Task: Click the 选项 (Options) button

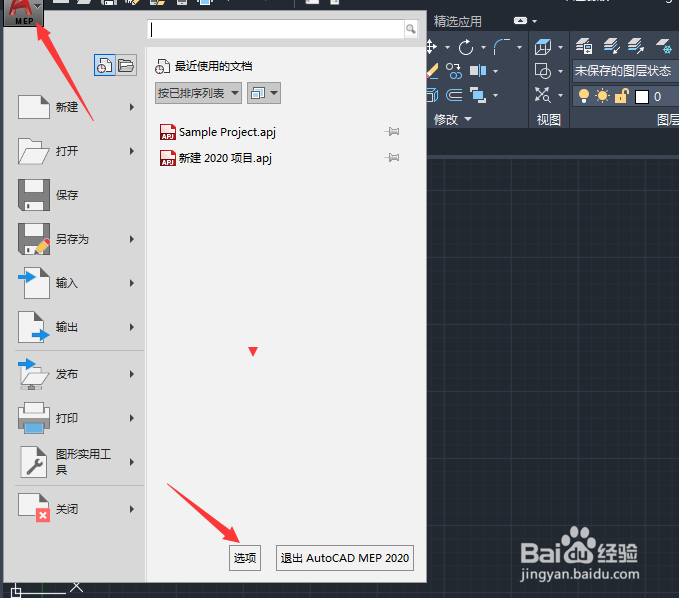Action: click(245, 558)
